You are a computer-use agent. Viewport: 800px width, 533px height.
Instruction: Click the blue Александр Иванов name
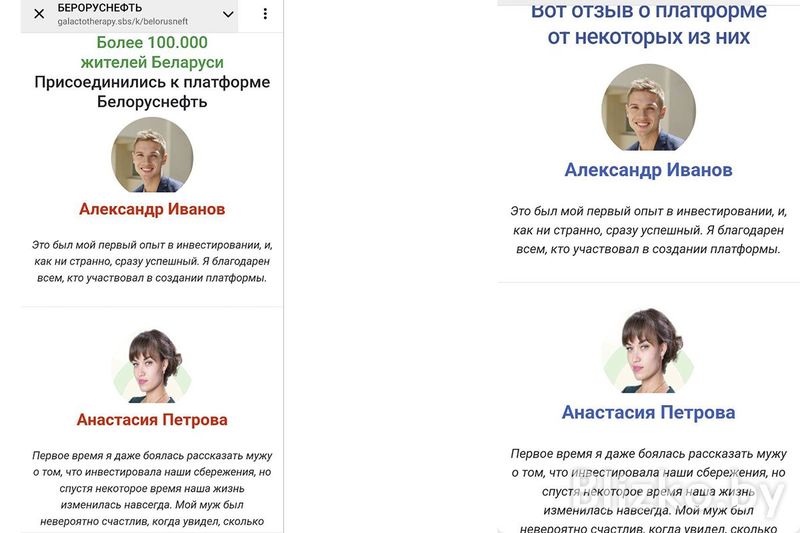click(x=648, y=170)
